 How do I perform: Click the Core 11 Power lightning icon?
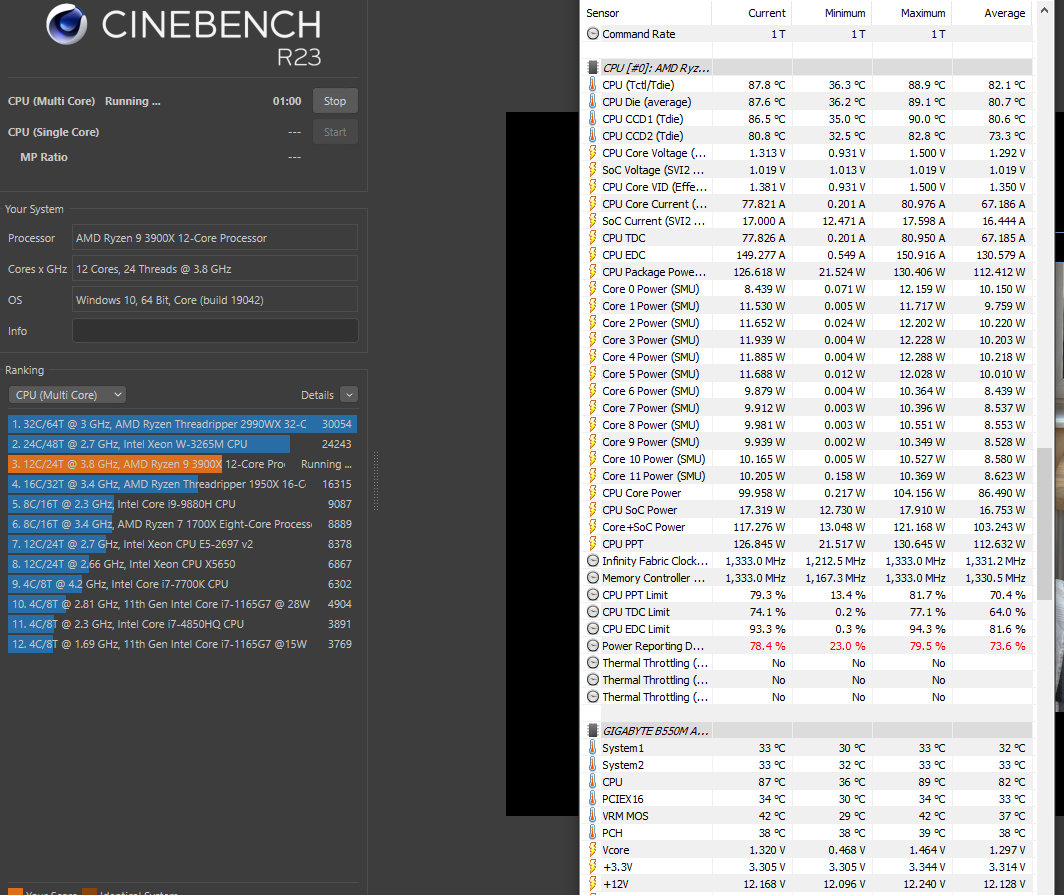[592, 476]
